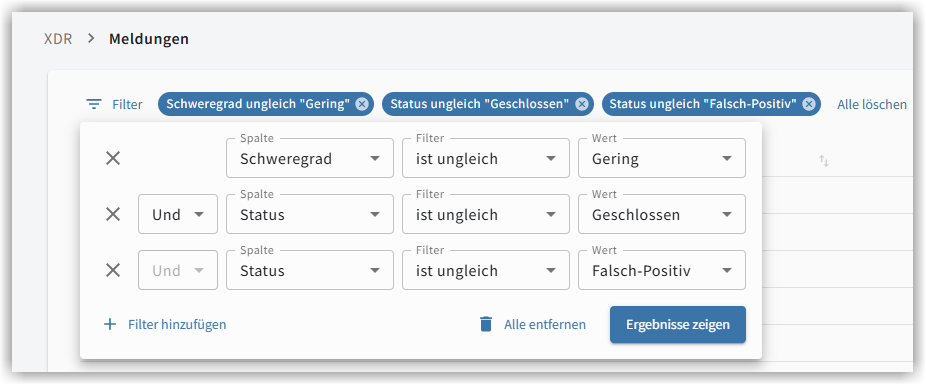Viewport: 926px width, 385px height.
Task: Click the plus icon to add filter
Action: point(110,324)
